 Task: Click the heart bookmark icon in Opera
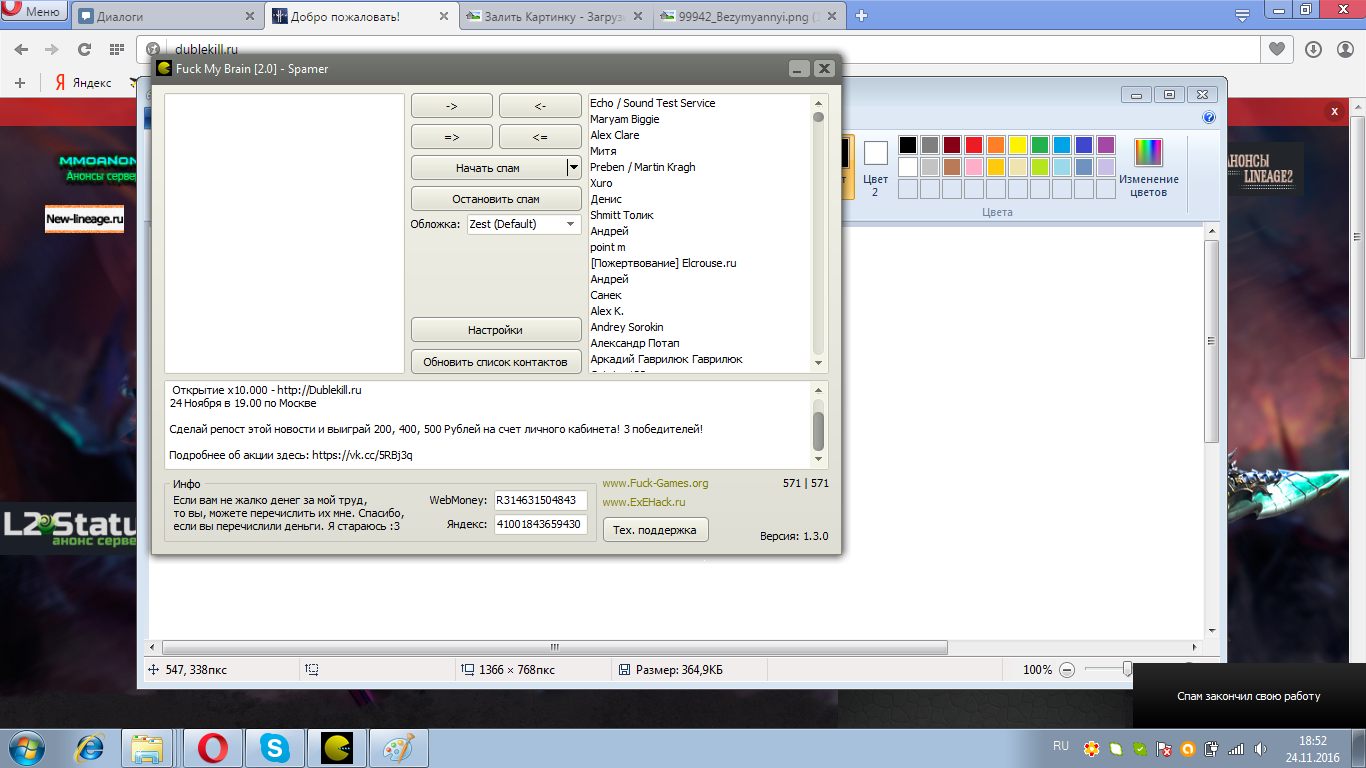[x=1277, y=49]
